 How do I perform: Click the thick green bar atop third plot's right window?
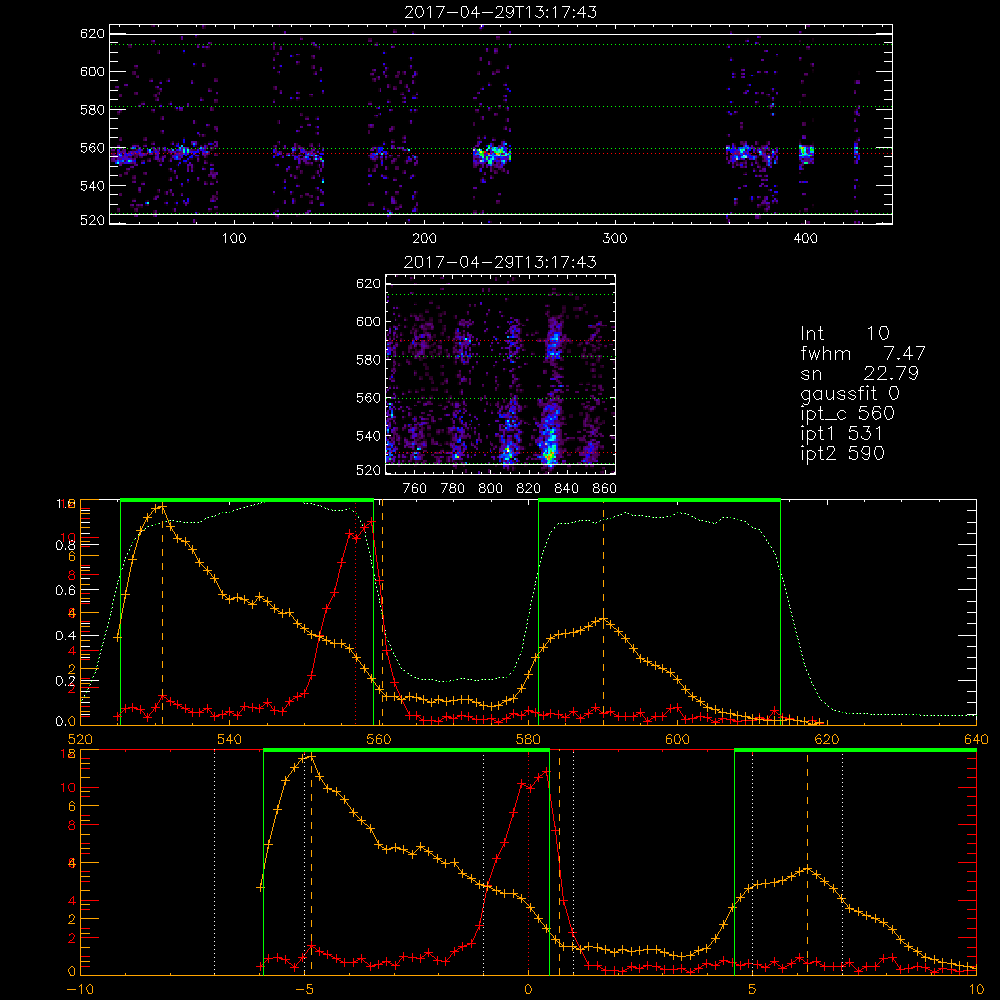click(x=659, y=500)
